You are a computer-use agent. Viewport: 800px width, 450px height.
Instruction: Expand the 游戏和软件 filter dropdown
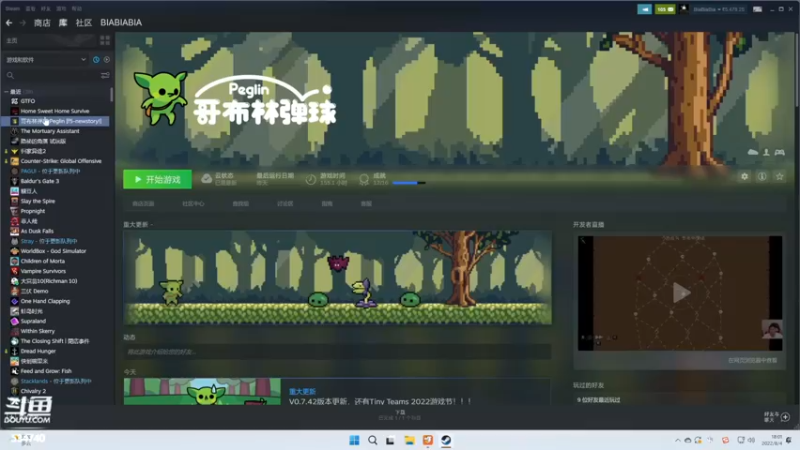coord(46,60)
